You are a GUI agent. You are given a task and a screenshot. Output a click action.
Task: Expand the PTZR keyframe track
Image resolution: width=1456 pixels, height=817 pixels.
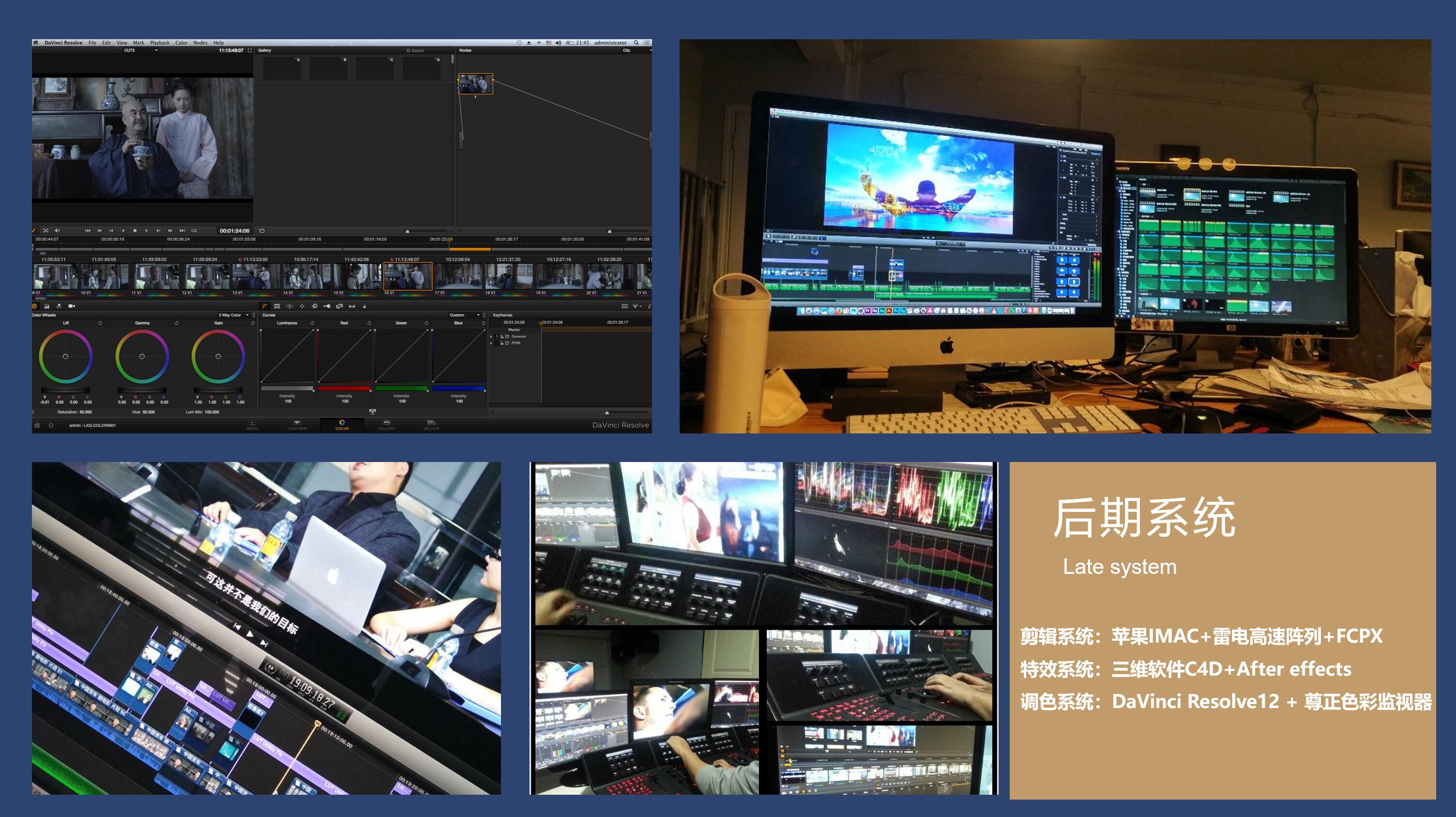[x=491, y=343]
